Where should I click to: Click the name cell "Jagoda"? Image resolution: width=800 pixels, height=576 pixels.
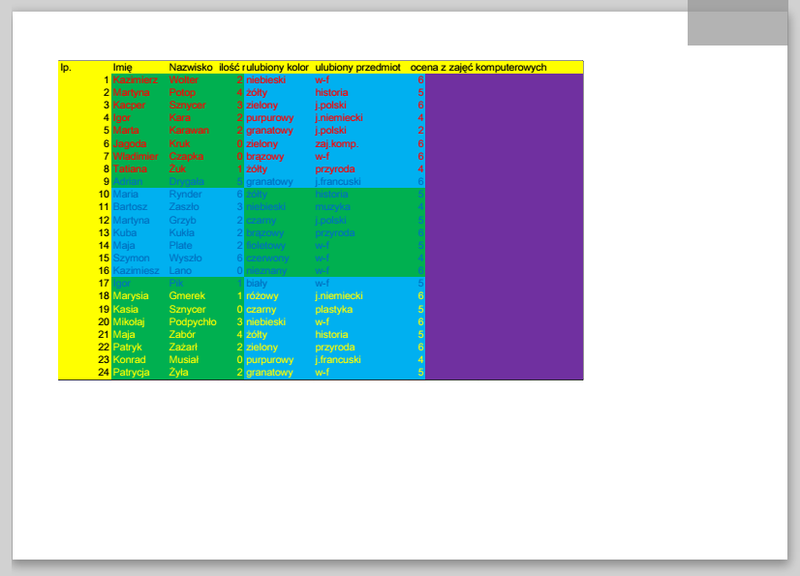pos(129,143)
